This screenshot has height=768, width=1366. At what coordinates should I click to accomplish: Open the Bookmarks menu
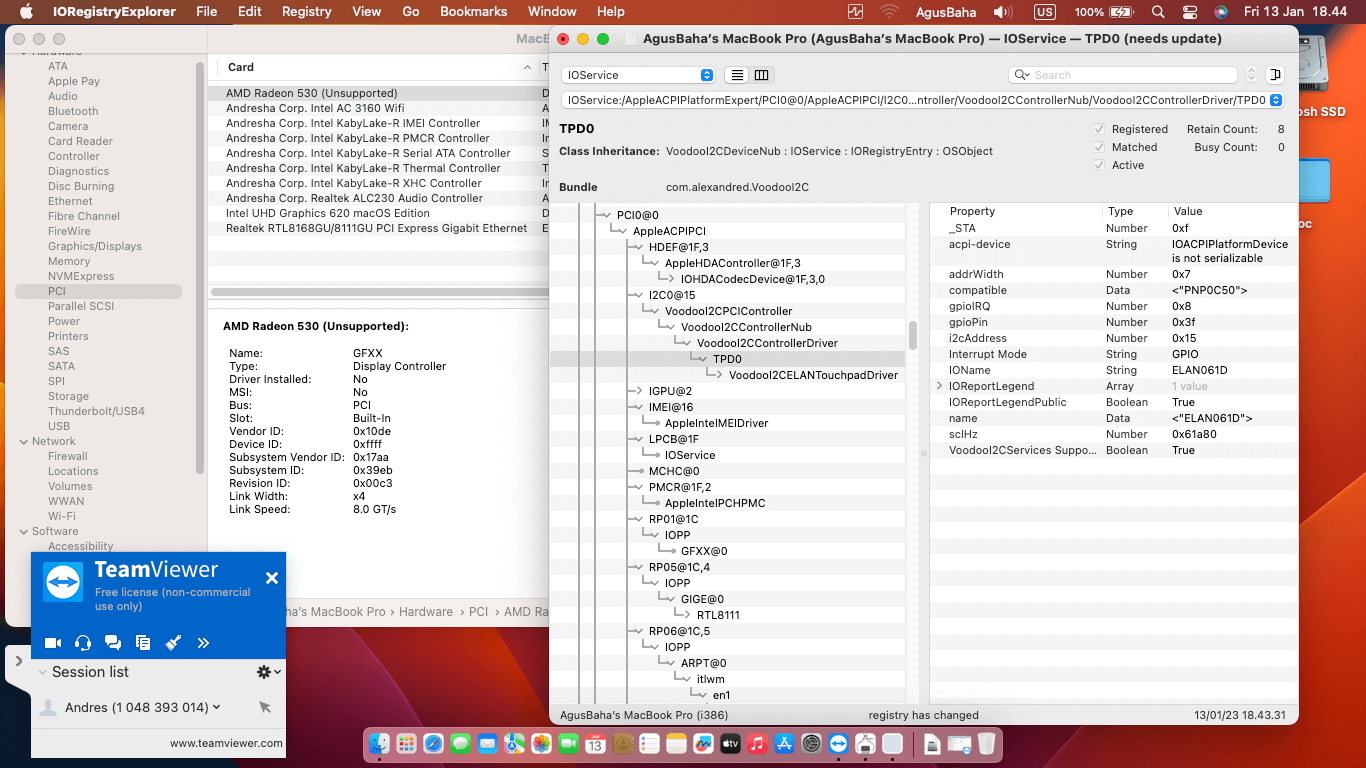[x=473, y=12]
